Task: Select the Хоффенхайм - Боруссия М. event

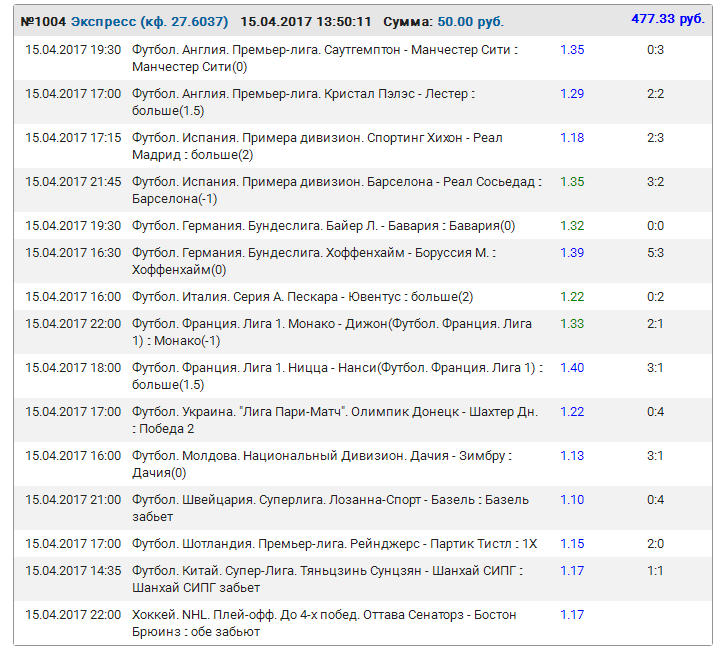Action: (x=314, y=261)
